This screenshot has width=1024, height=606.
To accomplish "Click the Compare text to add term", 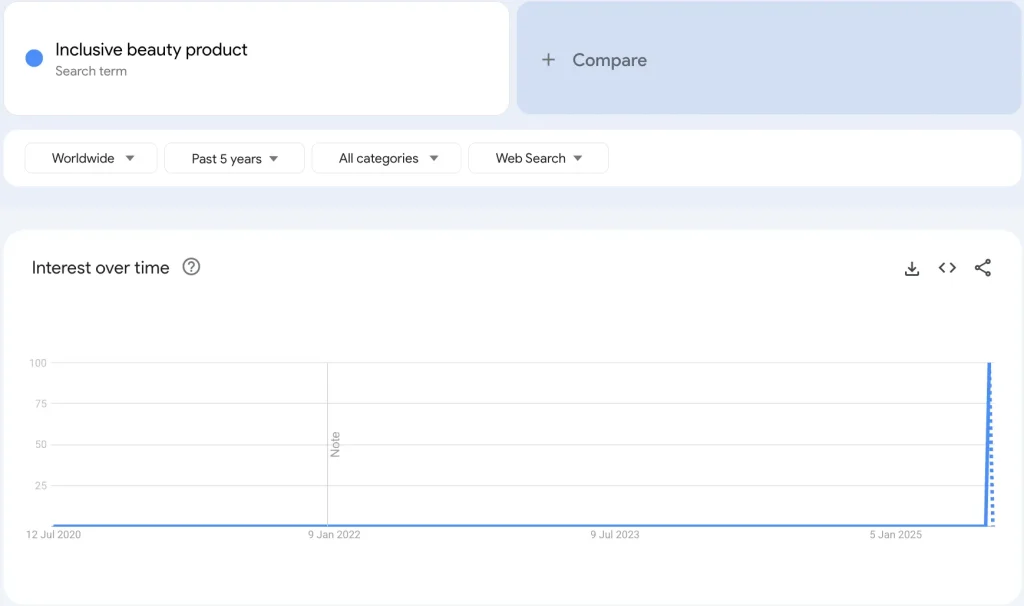I will click(609, 60).
